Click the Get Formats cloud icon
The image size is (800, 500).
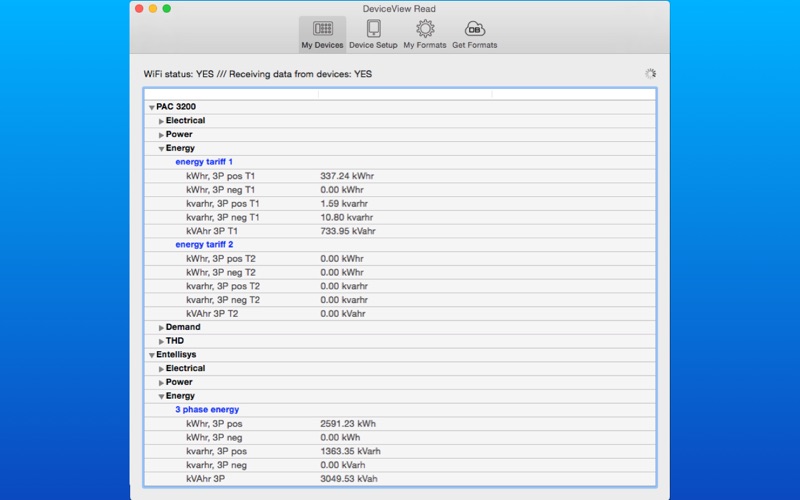click(x=474, y=29)
